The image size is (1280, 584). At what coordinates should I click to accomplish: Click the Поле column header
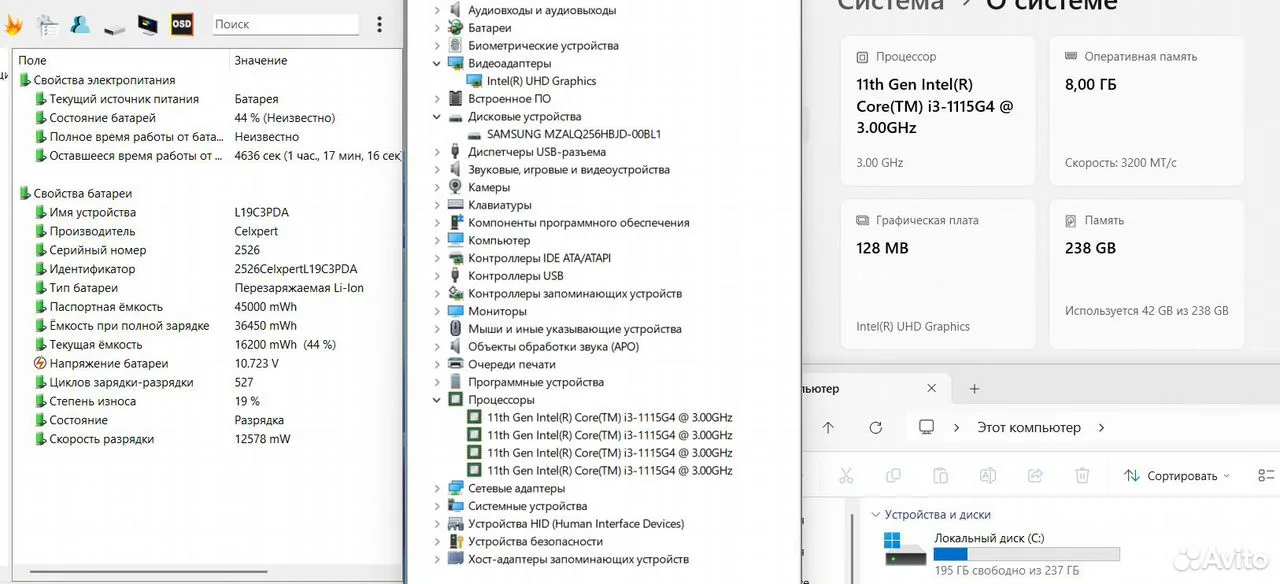33,61
